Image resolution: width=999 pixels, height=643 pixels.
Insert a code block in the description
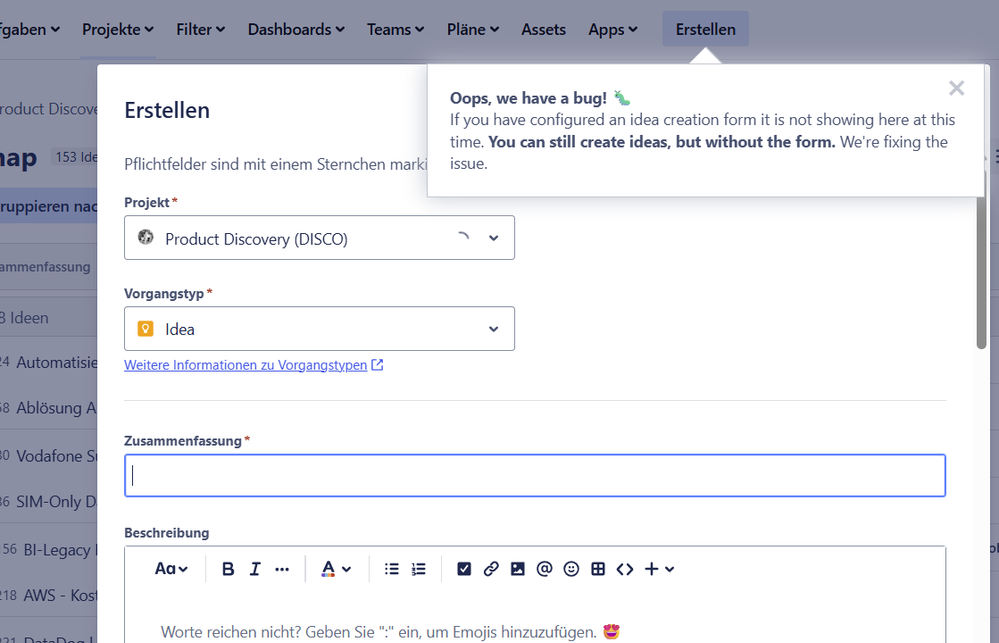[625, 568]
